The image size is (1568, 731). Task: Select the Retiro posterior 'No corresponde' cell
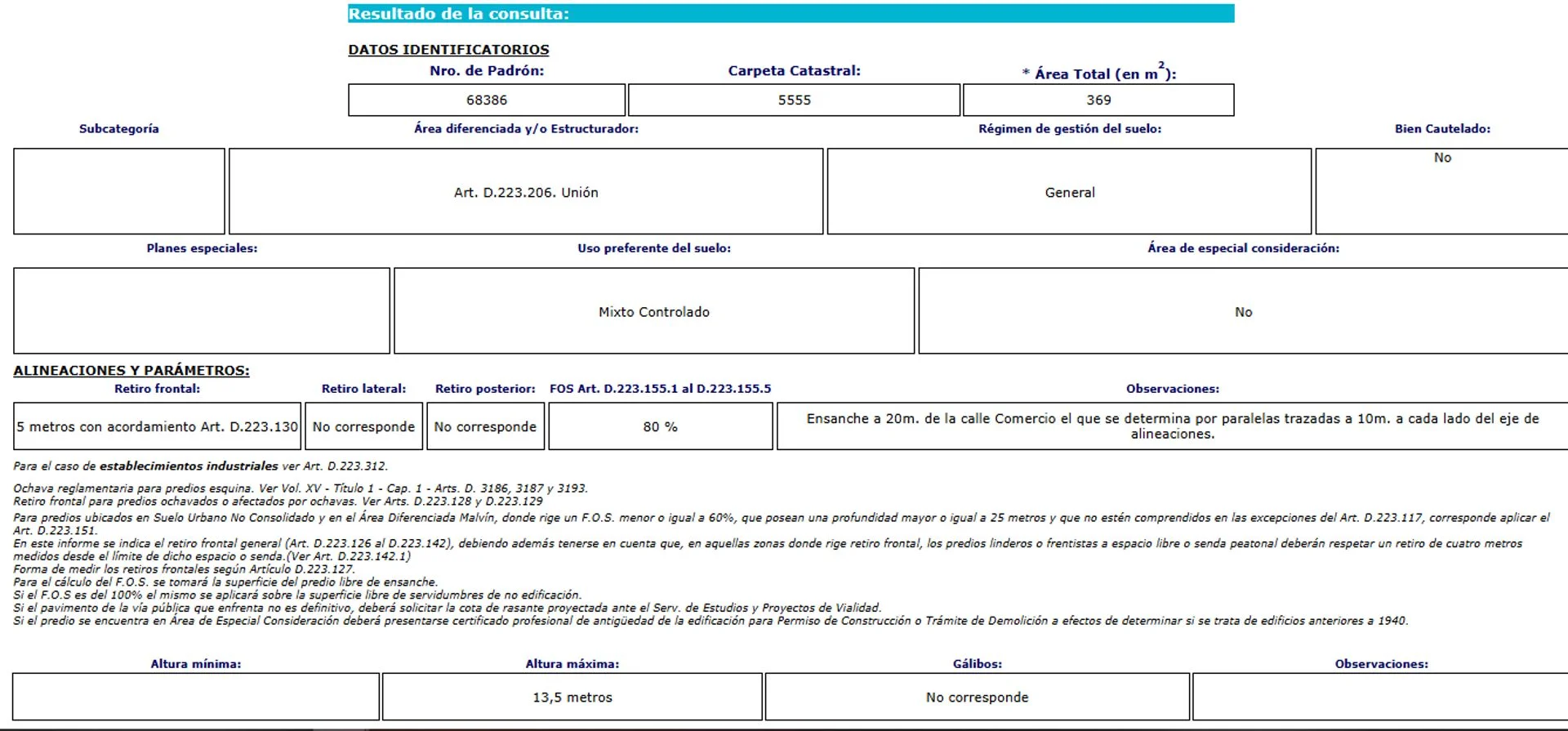[x=485, y=426]
